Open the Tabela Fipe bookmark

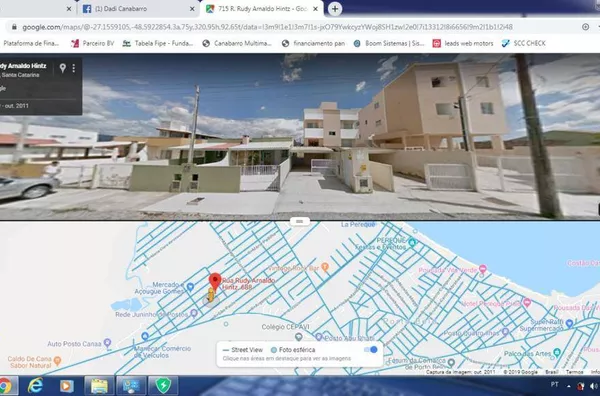click(x=158, y=43)
